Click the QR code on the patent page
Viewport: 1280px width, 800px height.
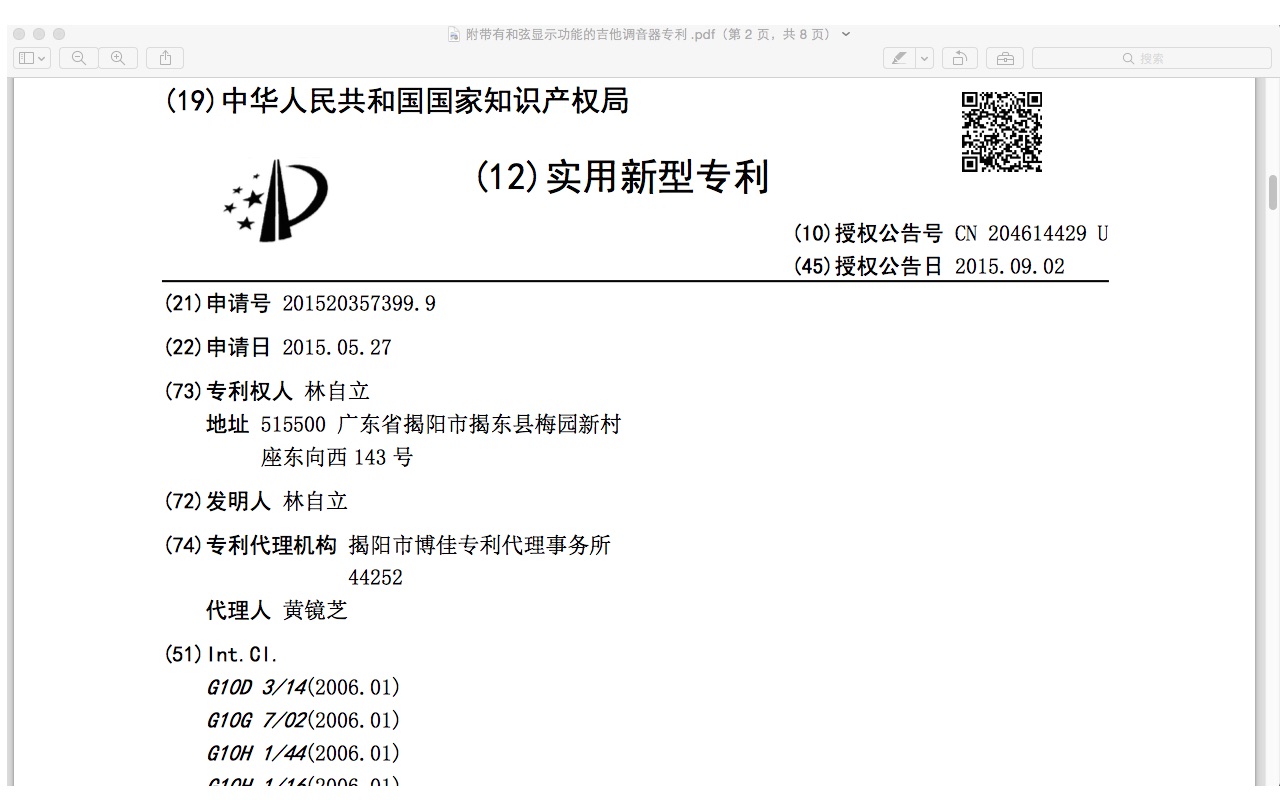pos(1001,132)
